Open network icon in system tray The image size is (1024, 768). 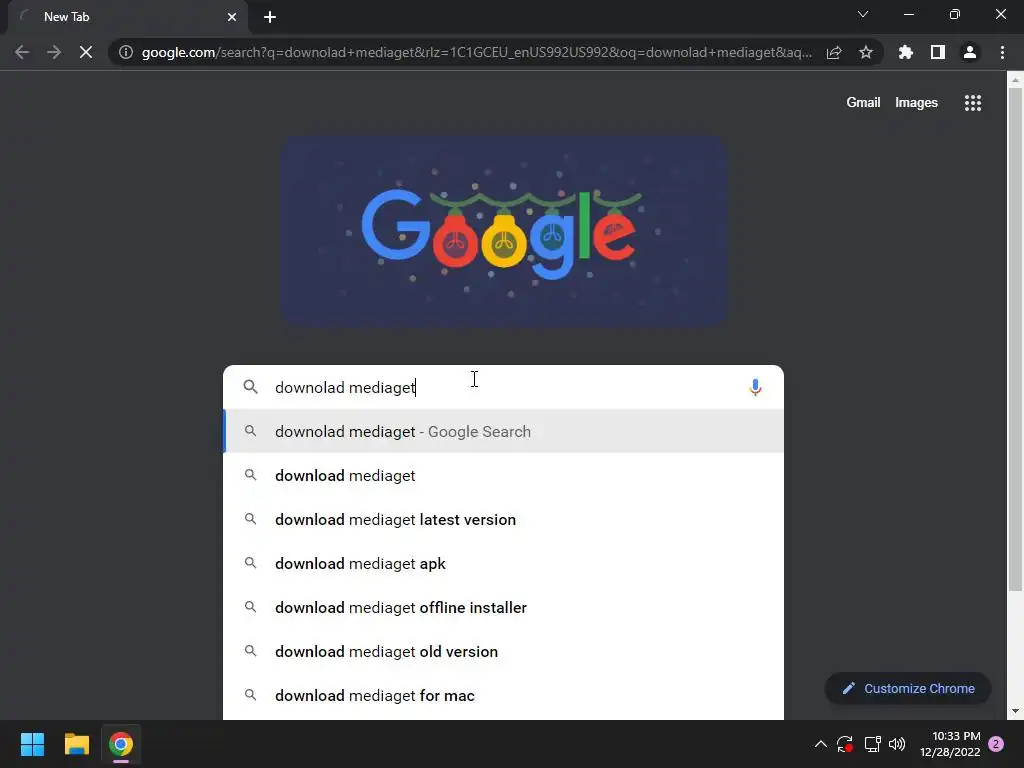click(x=872, y=744)
